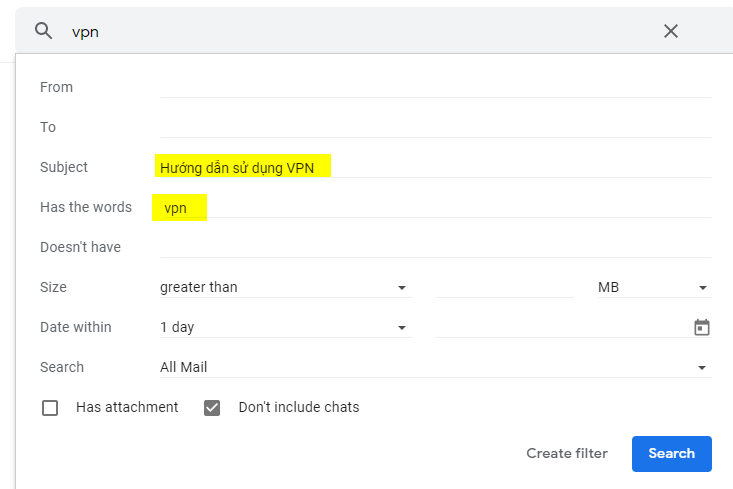Focus the From input field
733x489 pixels.
click(435, 87)
